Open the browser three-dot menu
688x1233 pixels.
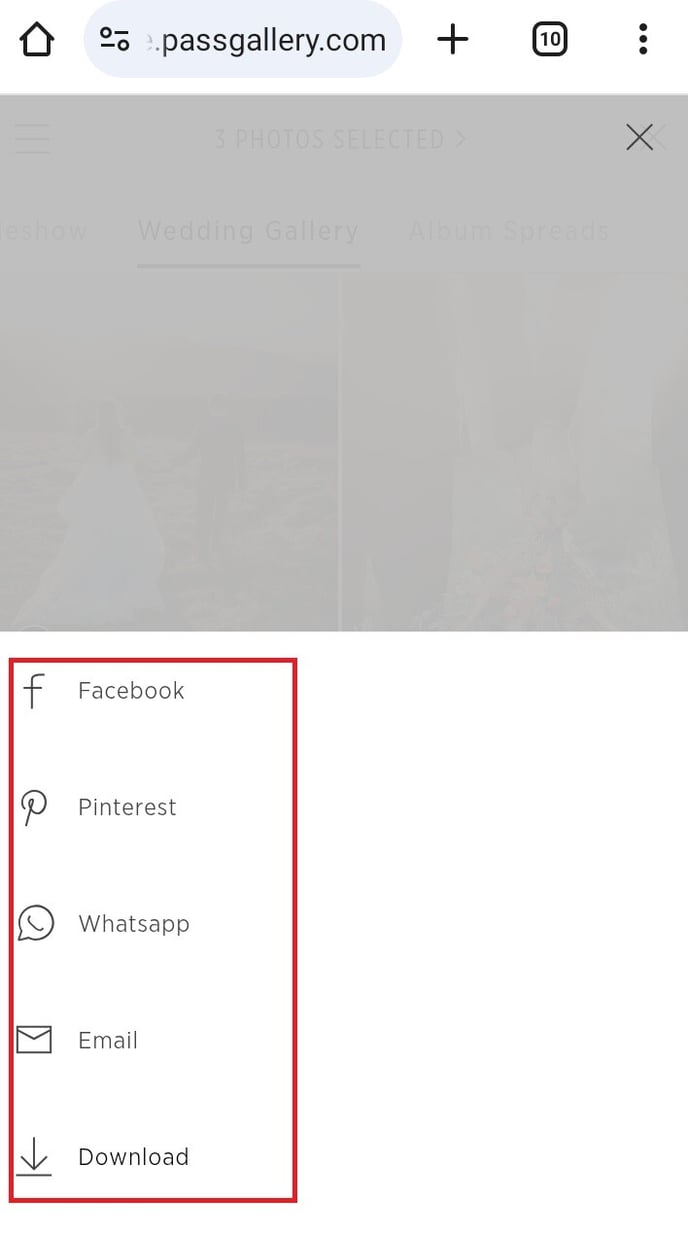coord(643,40)
